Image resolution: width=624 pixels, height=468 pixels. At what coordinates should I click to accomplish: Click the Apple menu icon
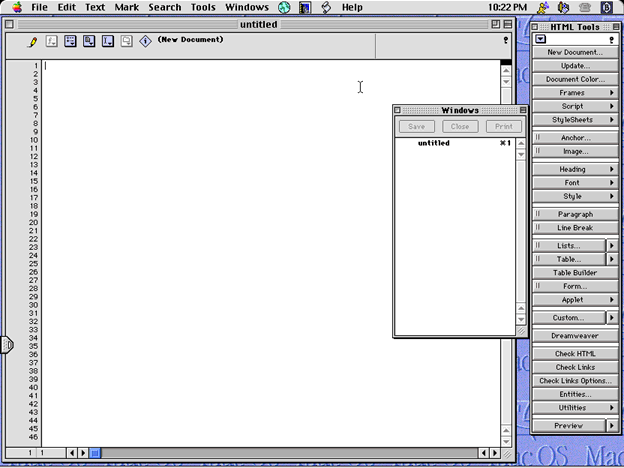point(17,7)
